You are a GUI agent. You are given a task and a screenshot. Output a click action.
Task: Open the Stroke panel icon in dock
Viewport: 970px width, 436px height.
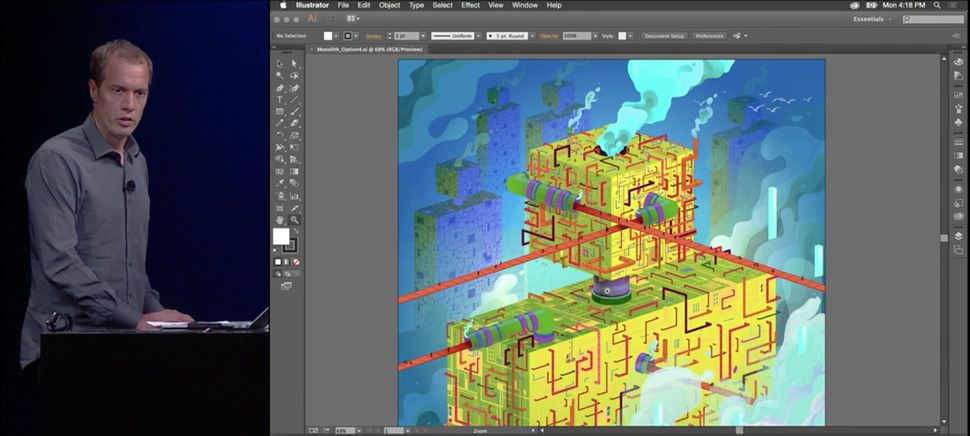click(958, 141)
